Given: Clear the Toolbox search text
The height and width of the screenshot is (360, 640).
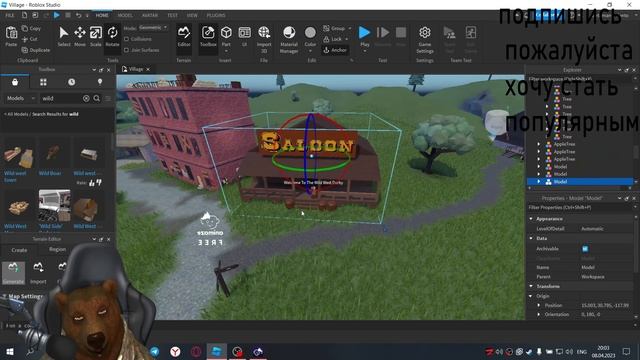Looking at the screenshot, I should tap(86, 98).
